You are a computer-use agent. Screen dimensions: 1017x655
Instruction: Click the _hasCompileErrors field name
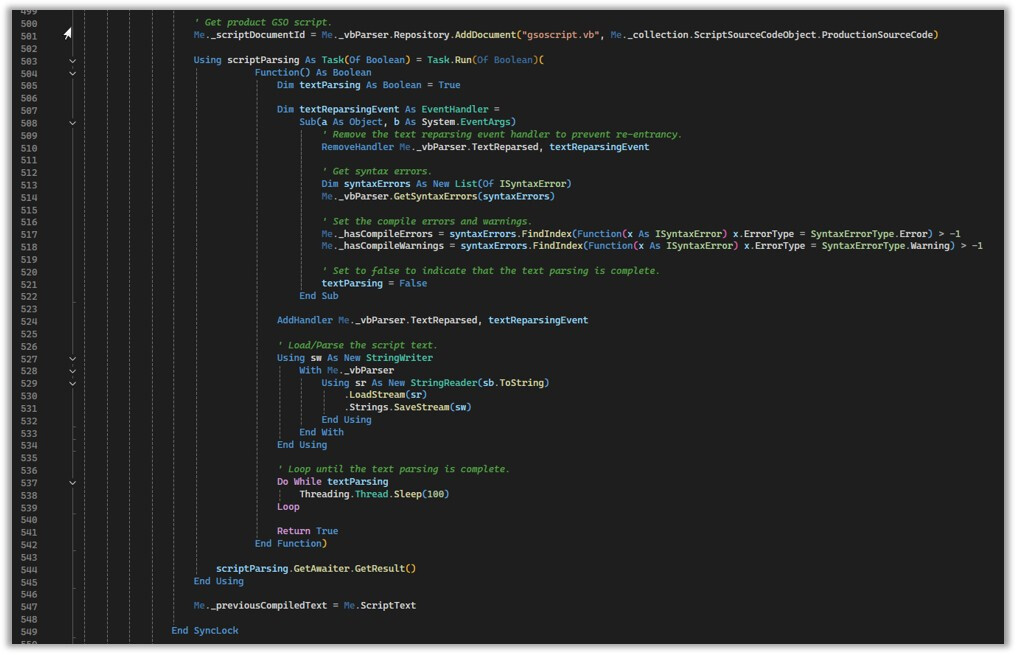click(385, 234)
